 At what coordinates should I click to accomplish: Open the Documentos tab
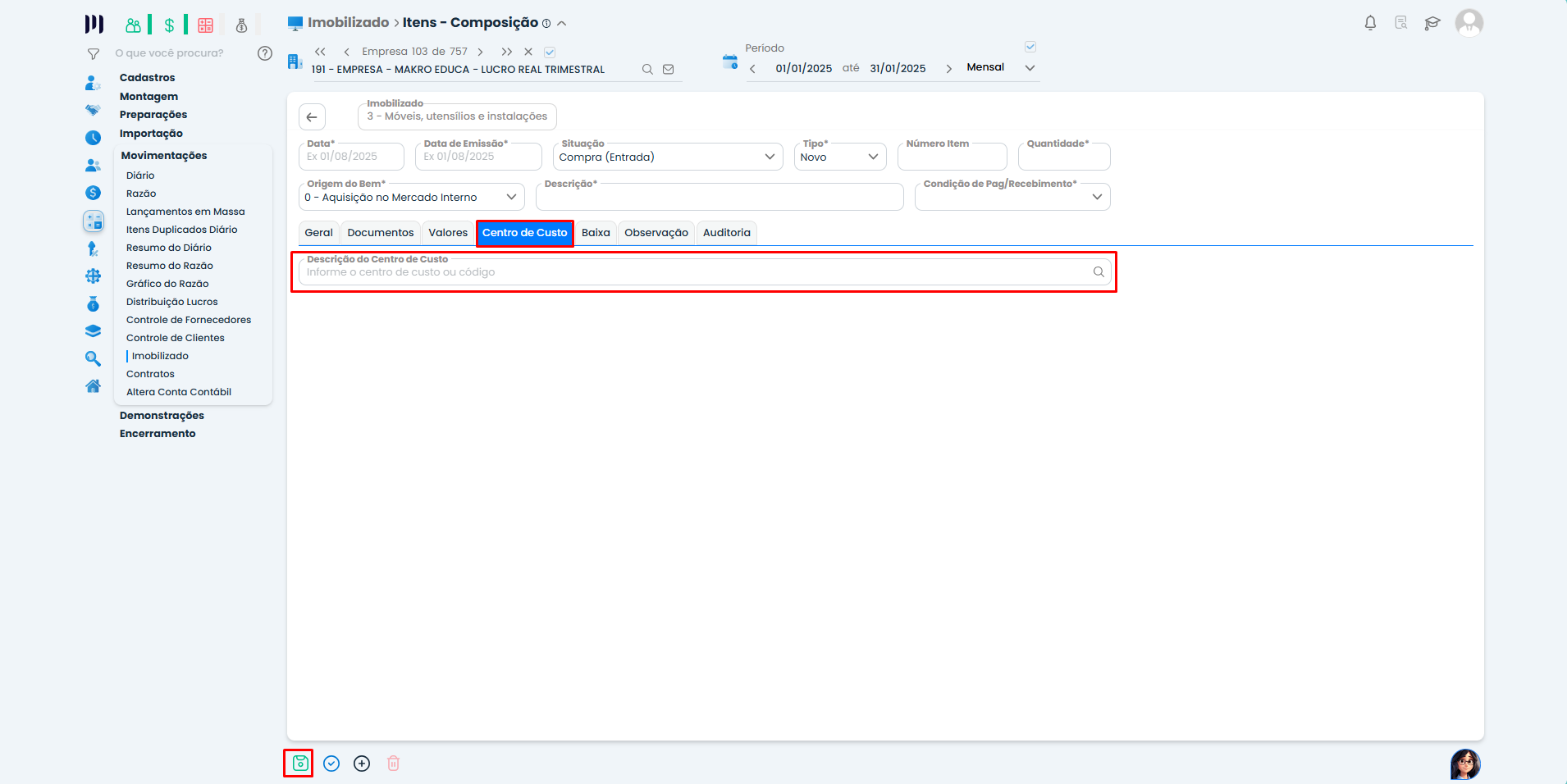point(381,233)
